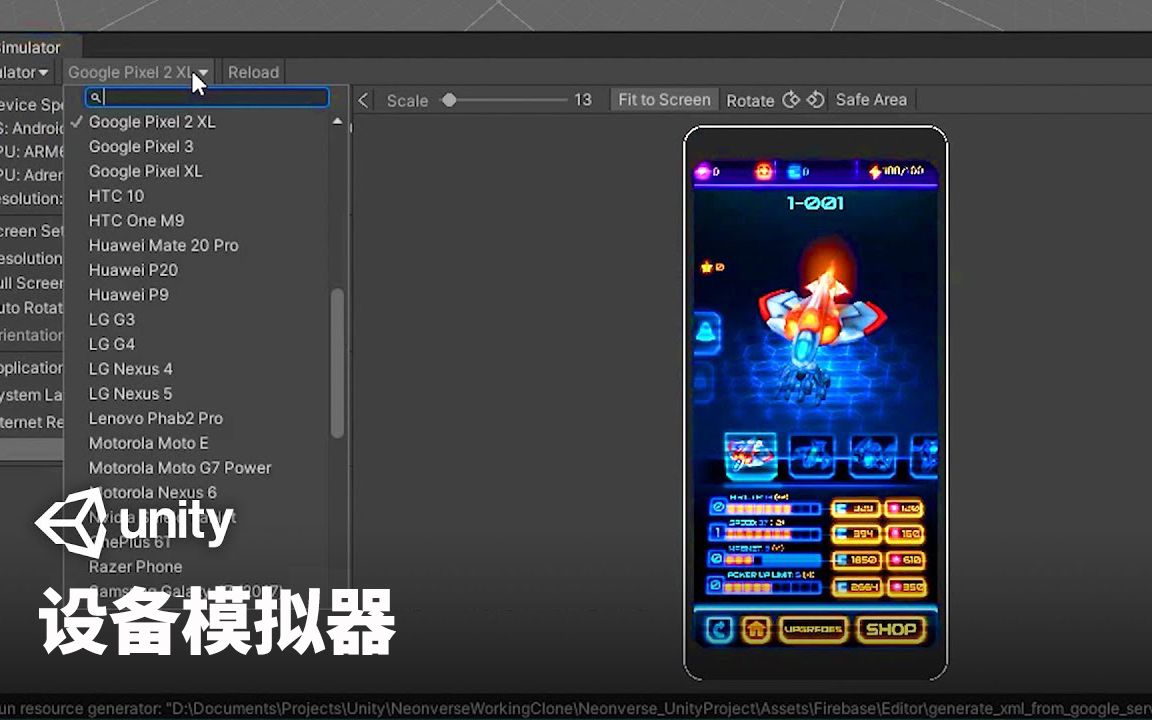The height and width of the screenshot is (720, 1152).
Task: Tap the red robot icon in game top bar
Action: pyautogui.click(x=764, y=171)
